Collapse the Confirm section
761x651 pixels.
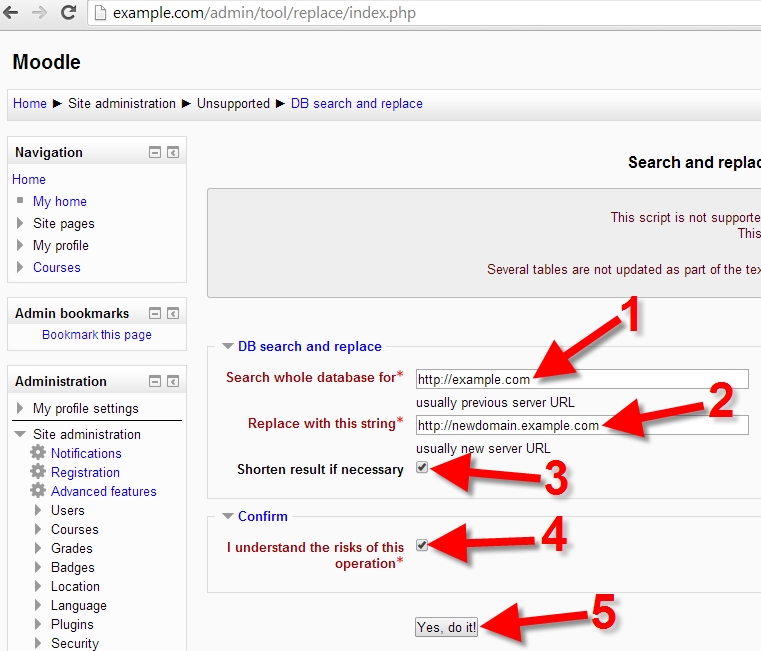click(x=228, y=516)
